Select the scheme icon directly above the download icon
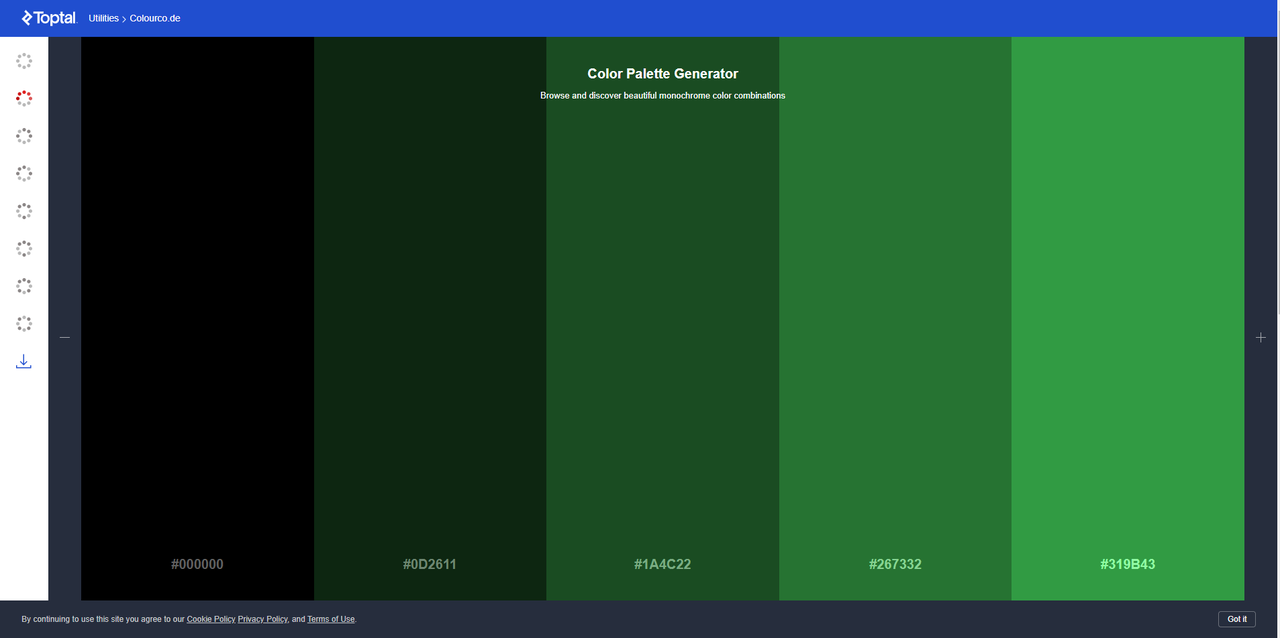Viewport: 1280px width, 638px height. pos(24,324)
